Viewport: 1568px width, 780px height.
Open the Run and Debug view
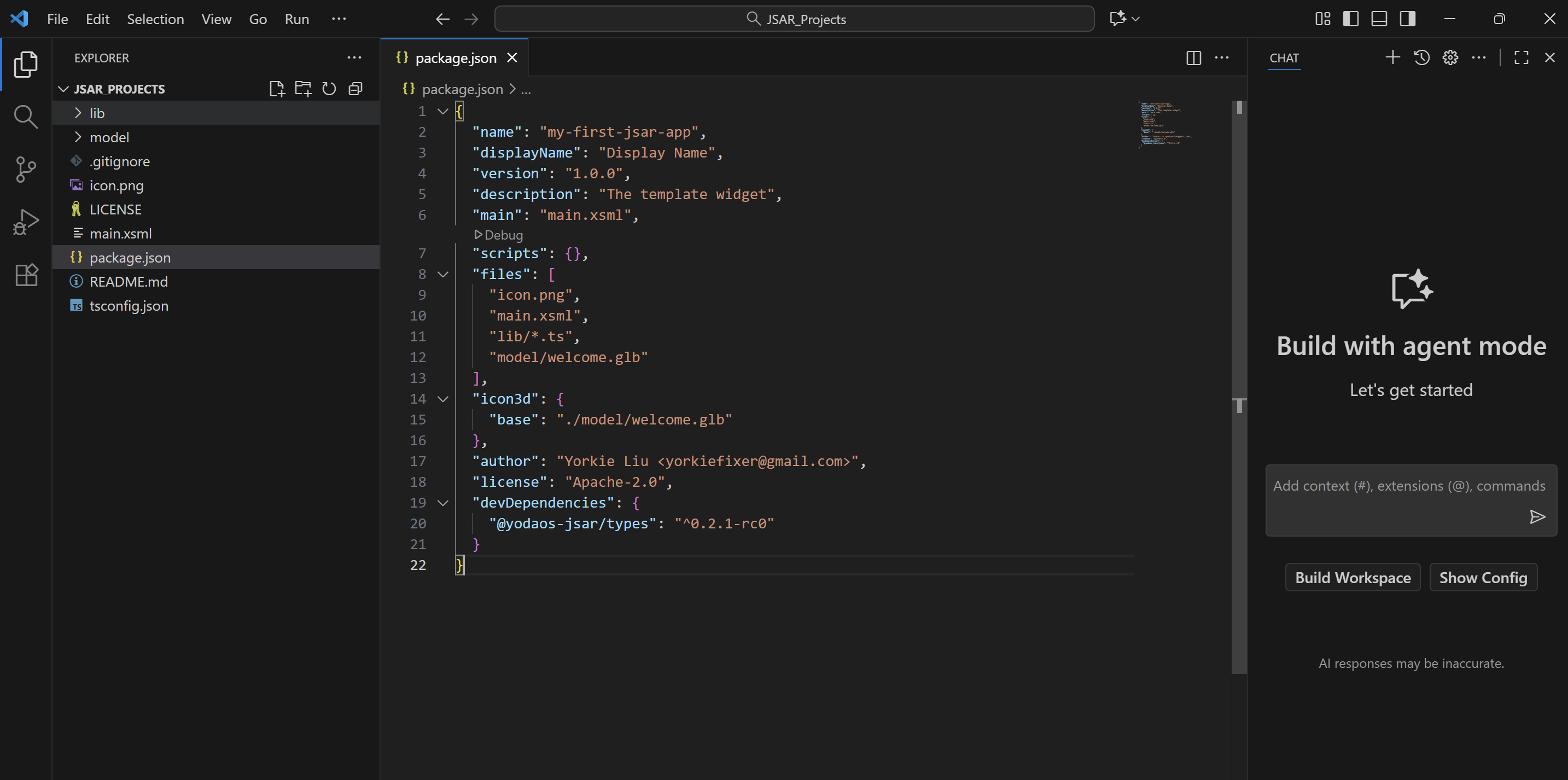26,222
